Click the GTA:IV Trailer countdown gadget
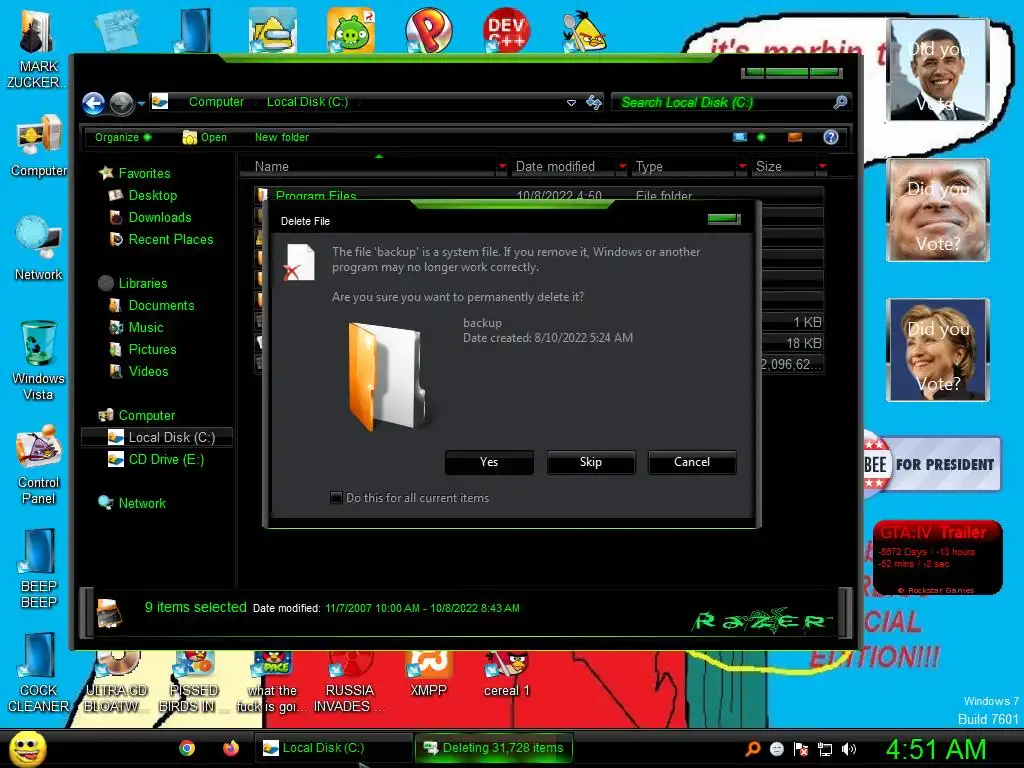Image resolution: width=1024 pixels, height=768 pixels. (x=937, y=557)
